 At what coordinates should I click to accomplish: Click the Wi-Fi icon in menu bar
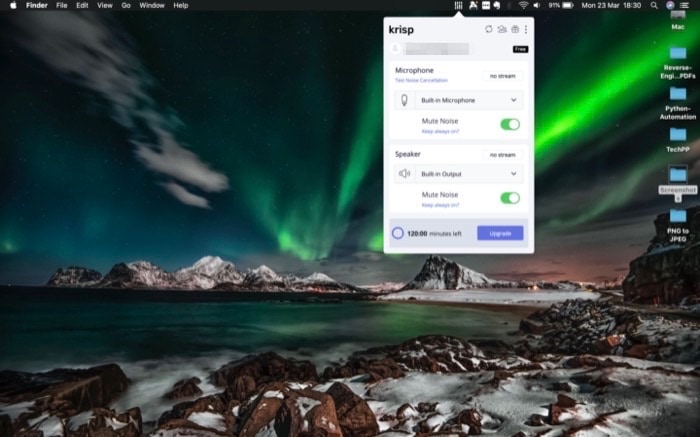pos(523,5)
